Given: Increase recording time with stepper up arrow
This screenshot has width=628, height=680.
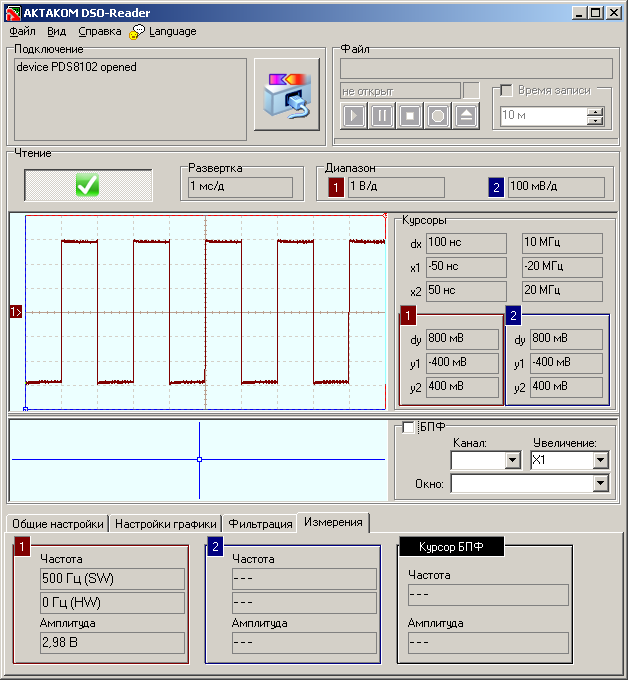Looking at the screenshot, I should pyautogui.click(x=595, y=111).
